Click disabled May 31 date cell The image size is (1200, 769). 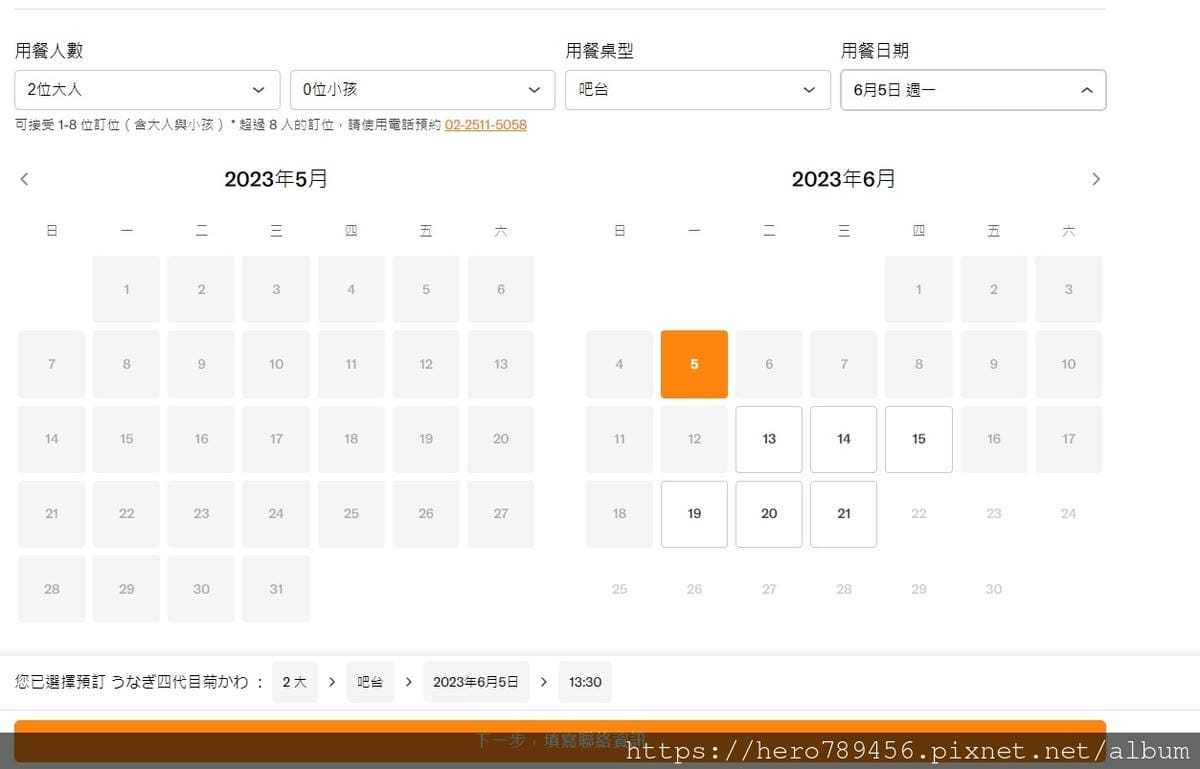tap(276, 589)
